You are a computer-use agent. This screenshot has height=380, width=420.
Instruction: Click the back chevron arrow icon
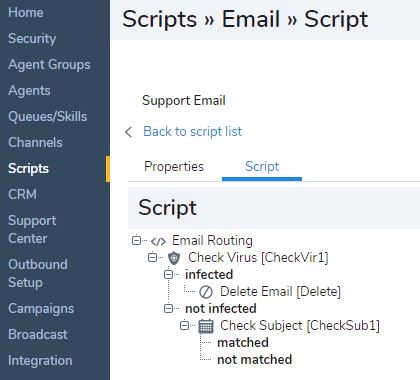[129, 132]
